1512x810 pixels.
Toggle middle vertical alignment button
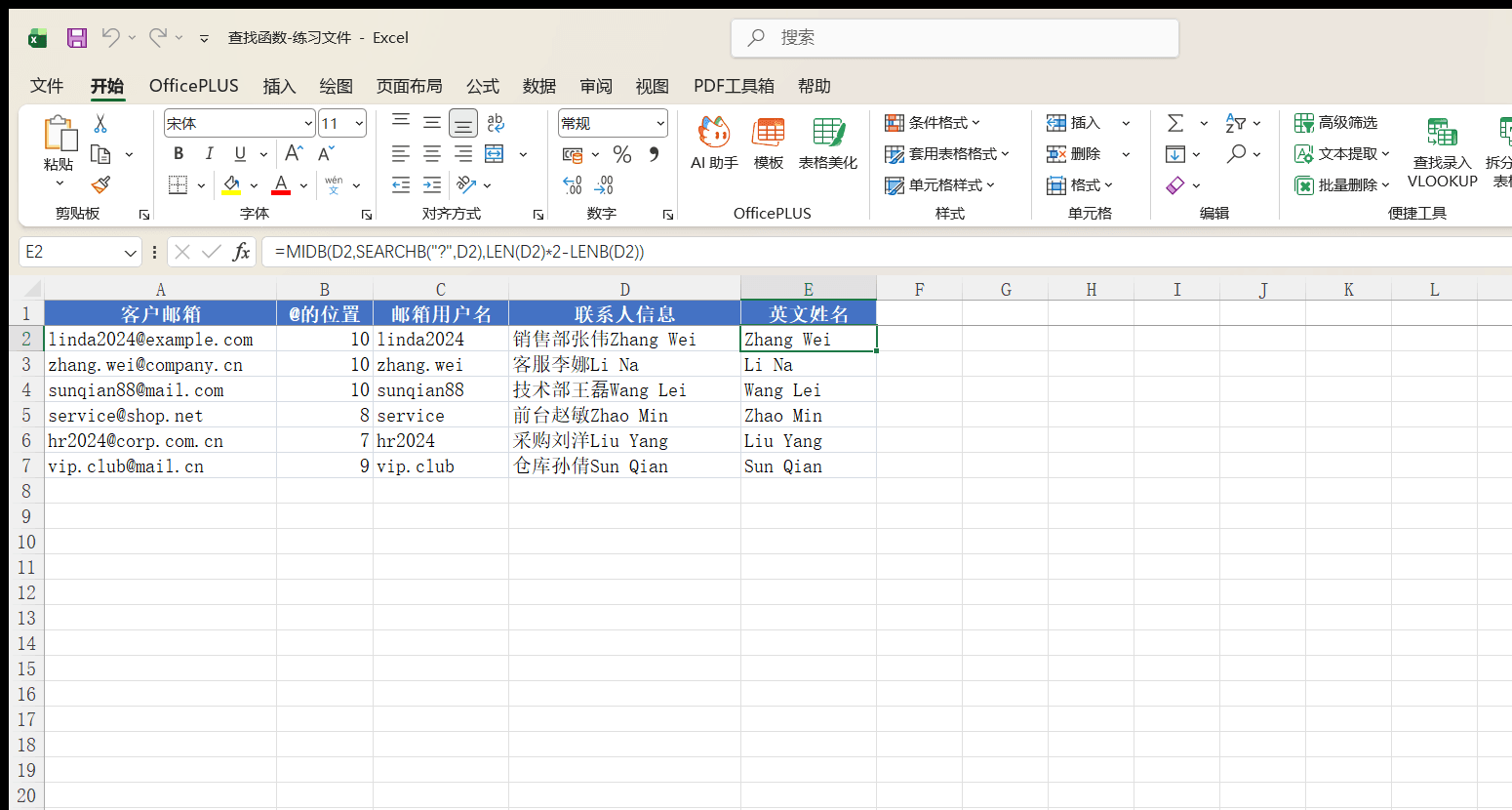(432, 123)
